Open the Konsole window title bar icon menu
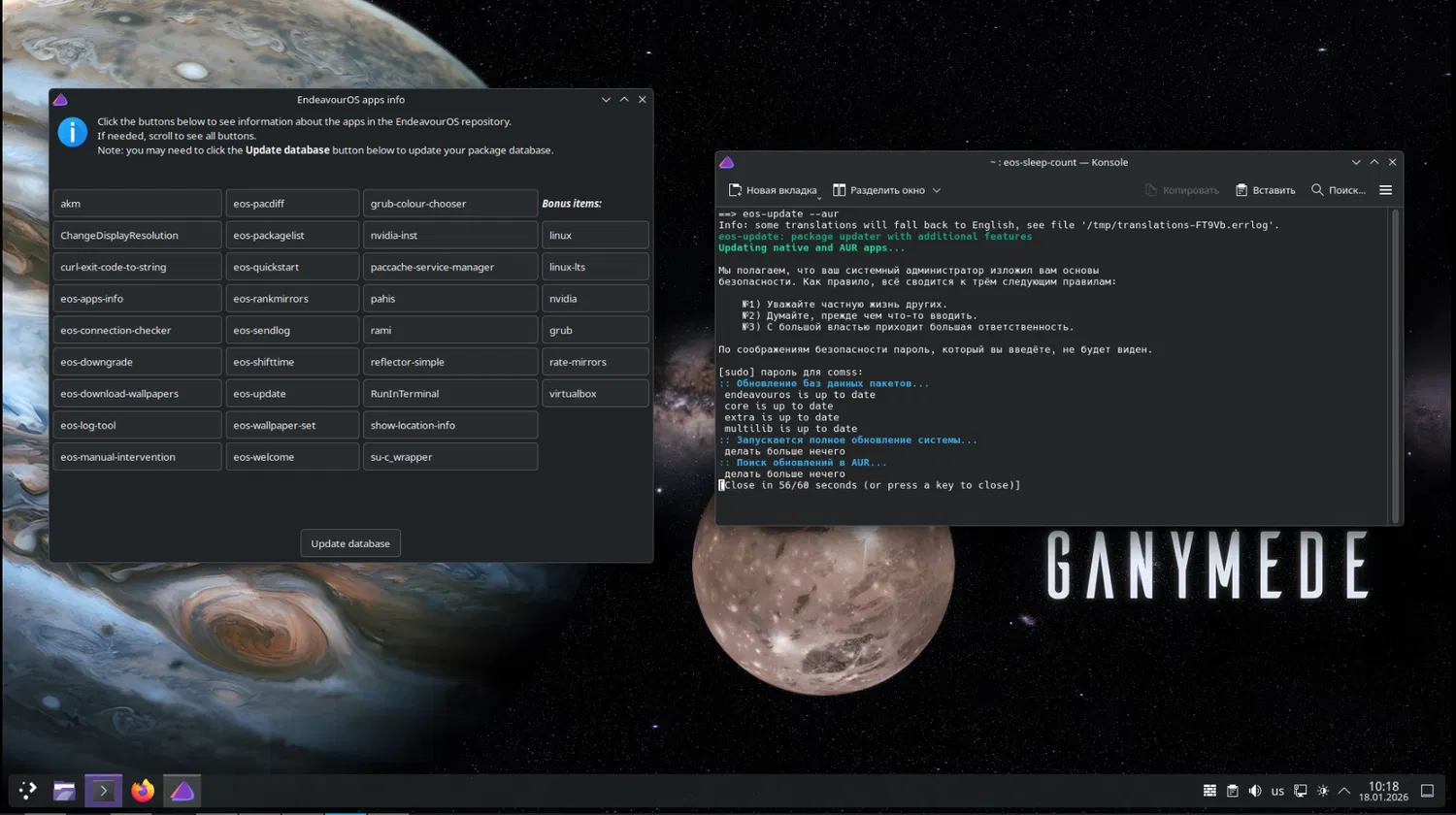The width and height of the screenshot is (1456, 815). [727, 162]
